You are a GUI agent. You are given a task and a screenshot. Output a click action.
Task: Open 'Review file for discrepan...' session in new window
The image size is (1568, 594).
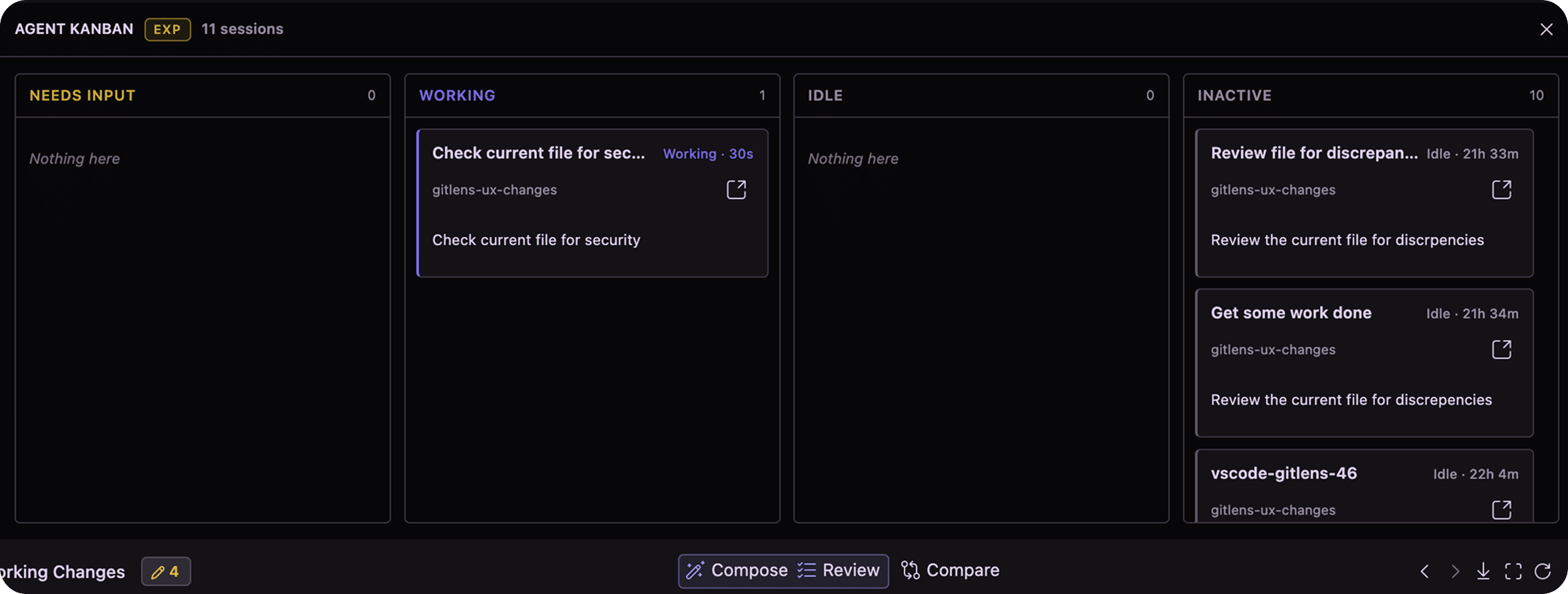[1501, 190]
